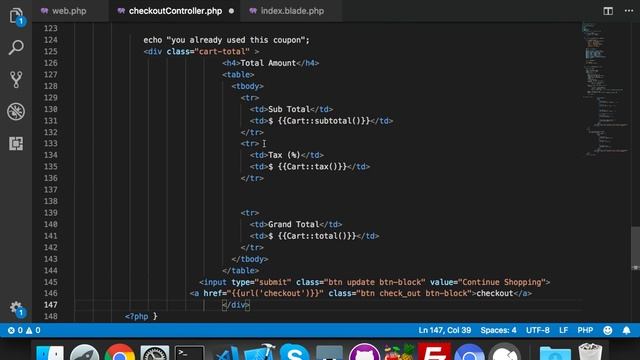This screenshot has height=360, width=640.
Task: Click "btn check_out btn-block" class string
Action: (x=414, y=293)
